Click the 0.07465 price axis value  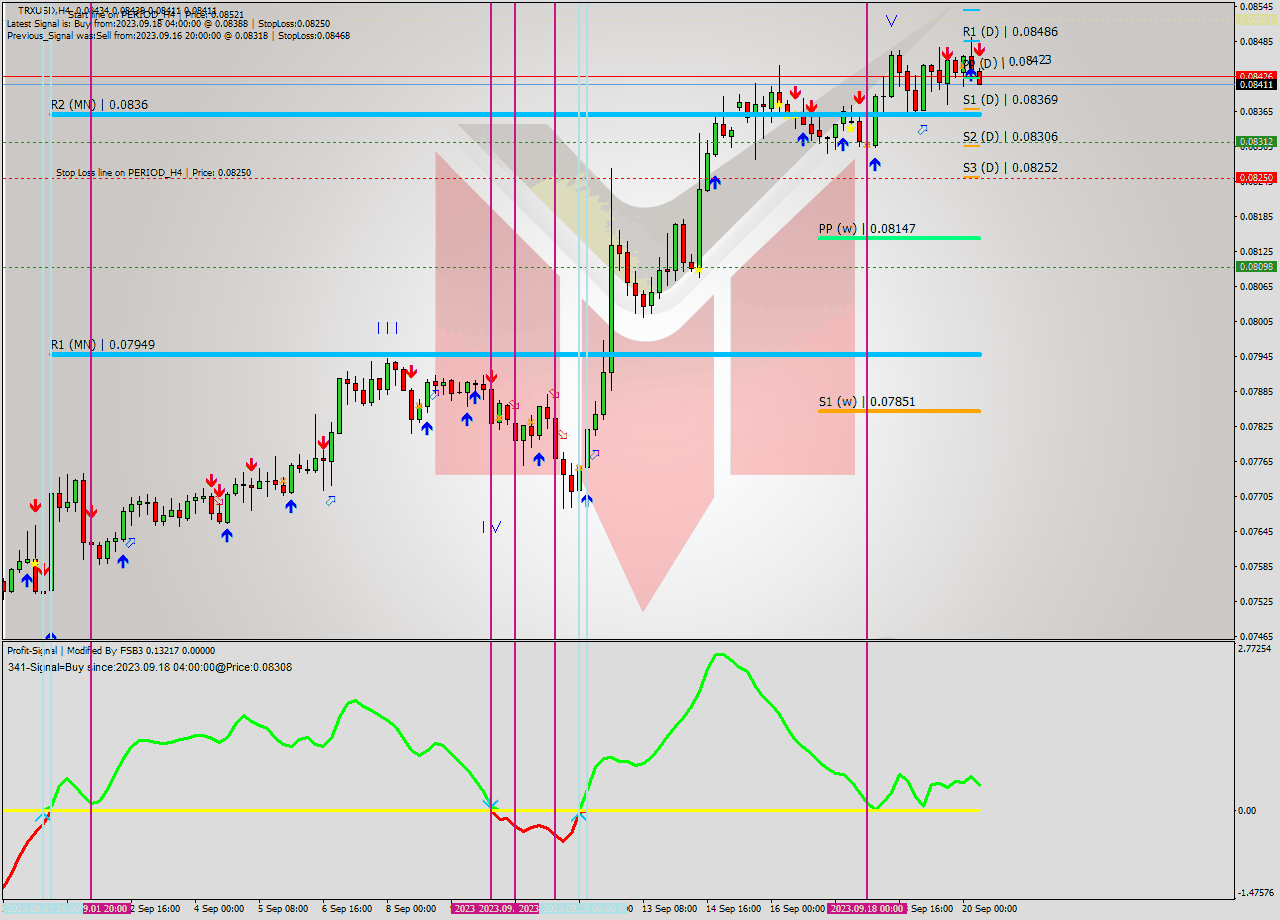[1255, 637]
